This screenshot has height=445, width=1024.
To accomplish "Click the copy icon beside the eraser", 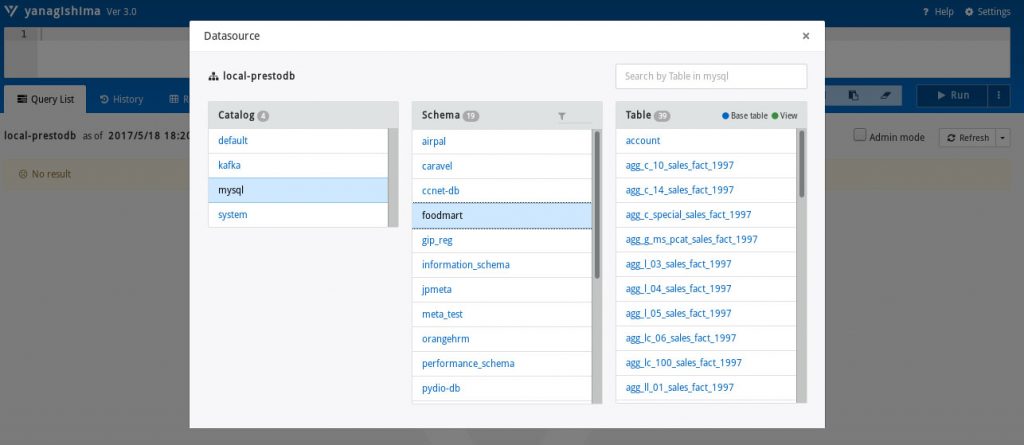I will 853,96.
